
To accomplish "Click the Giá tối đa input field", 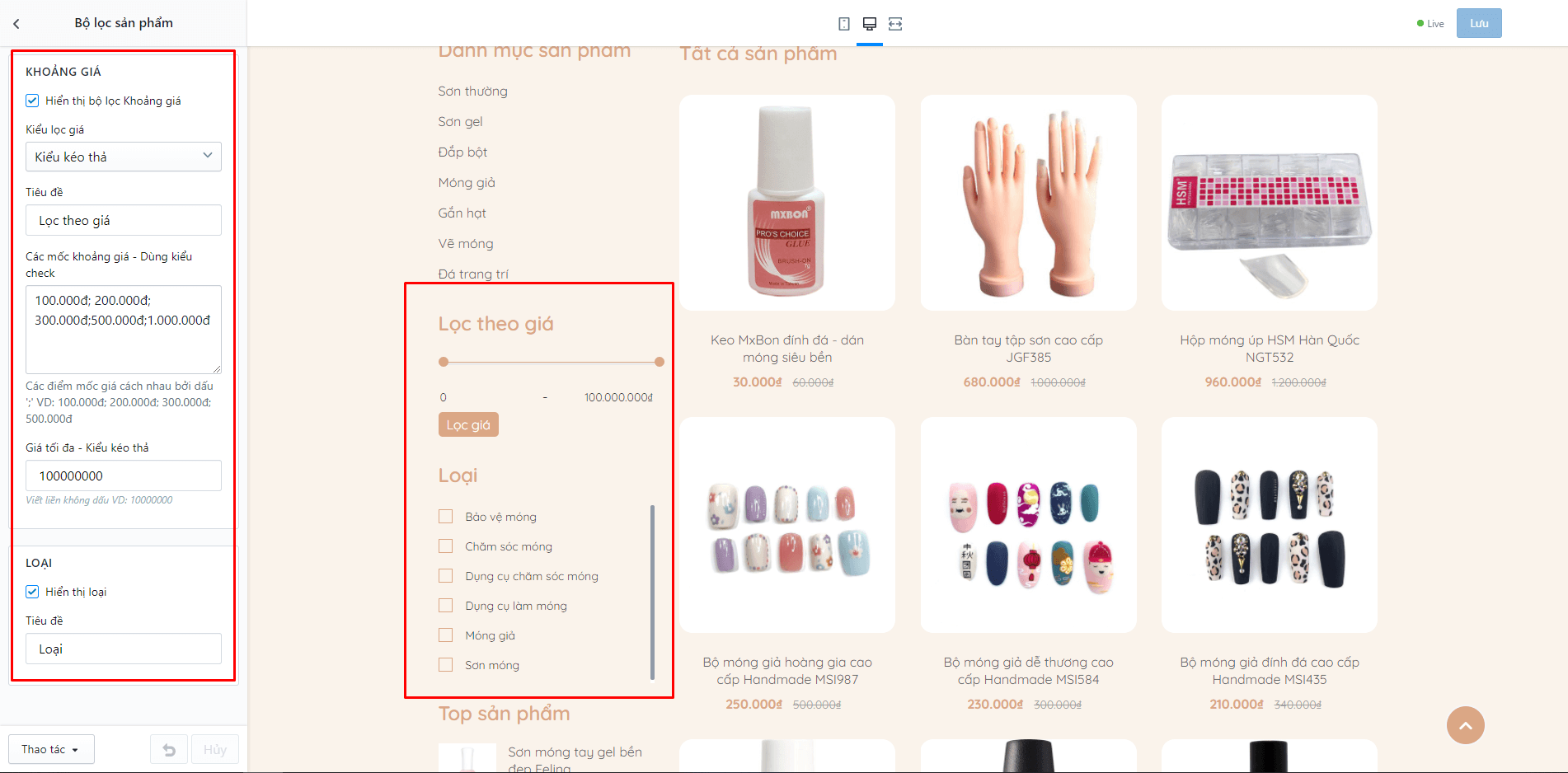I will 124,476.
